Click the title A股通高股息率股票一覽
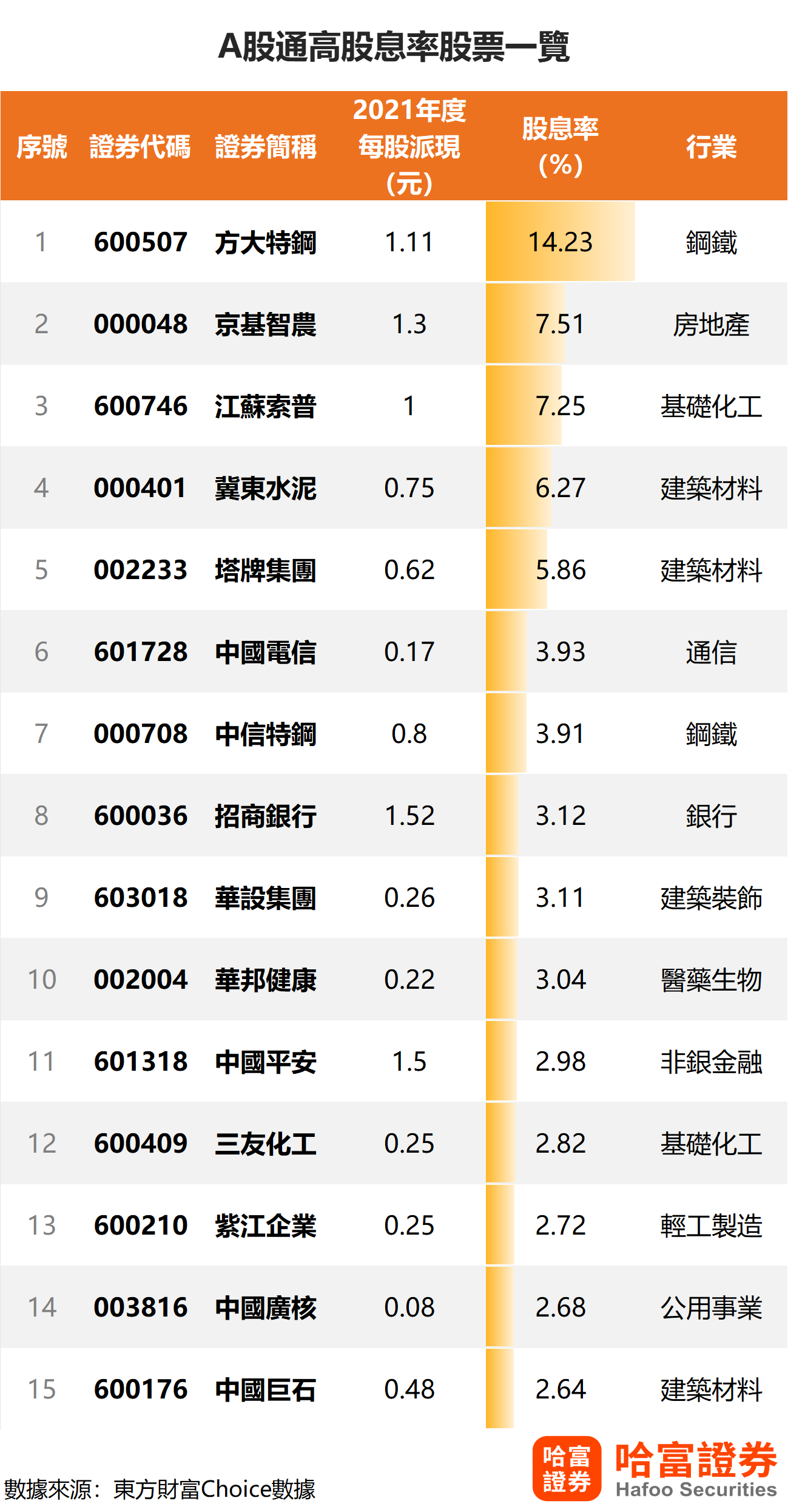The image size is (788, 1512). 394,47
